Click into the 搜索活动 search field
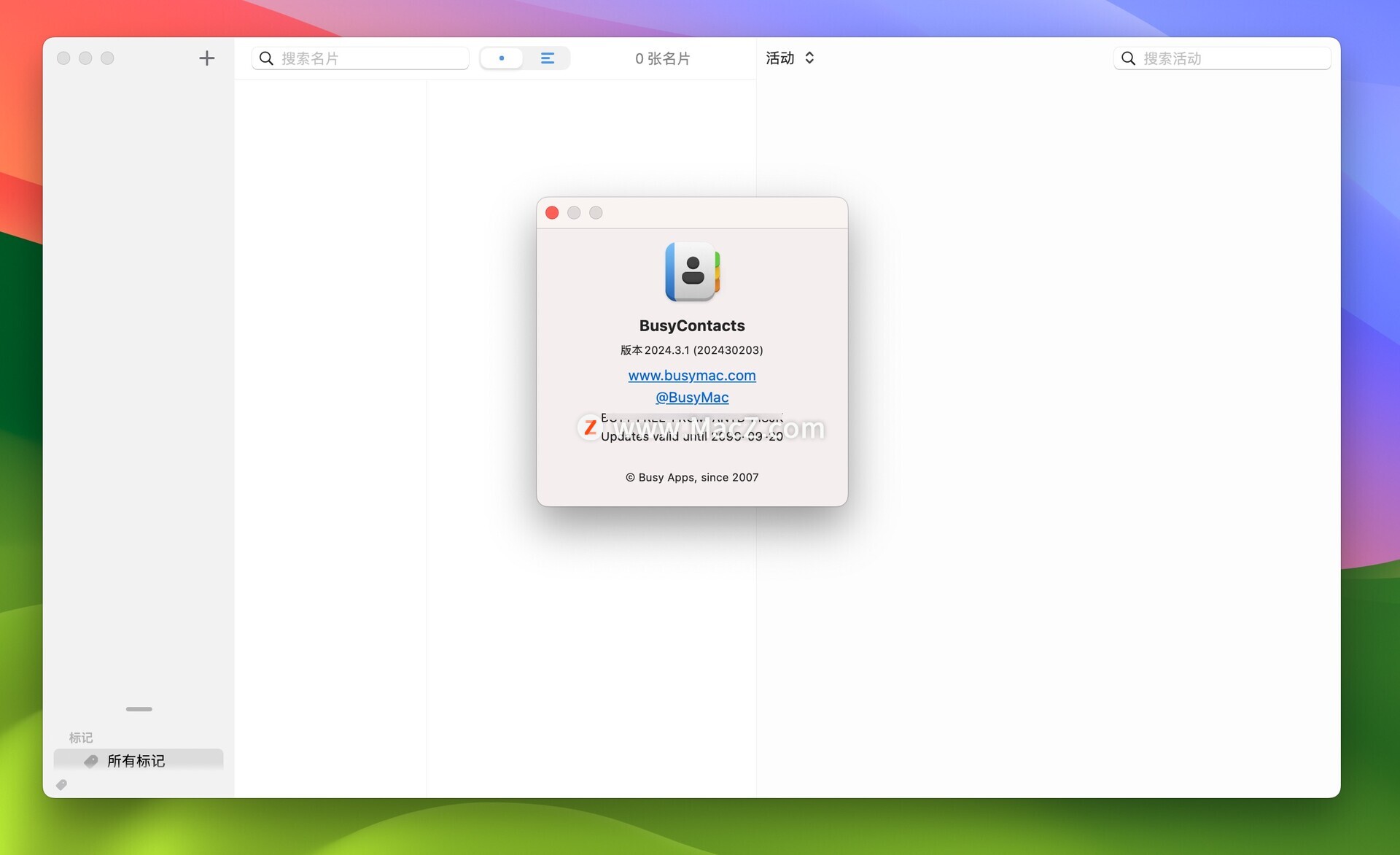1400x855 pixels. click(1232, 58)
